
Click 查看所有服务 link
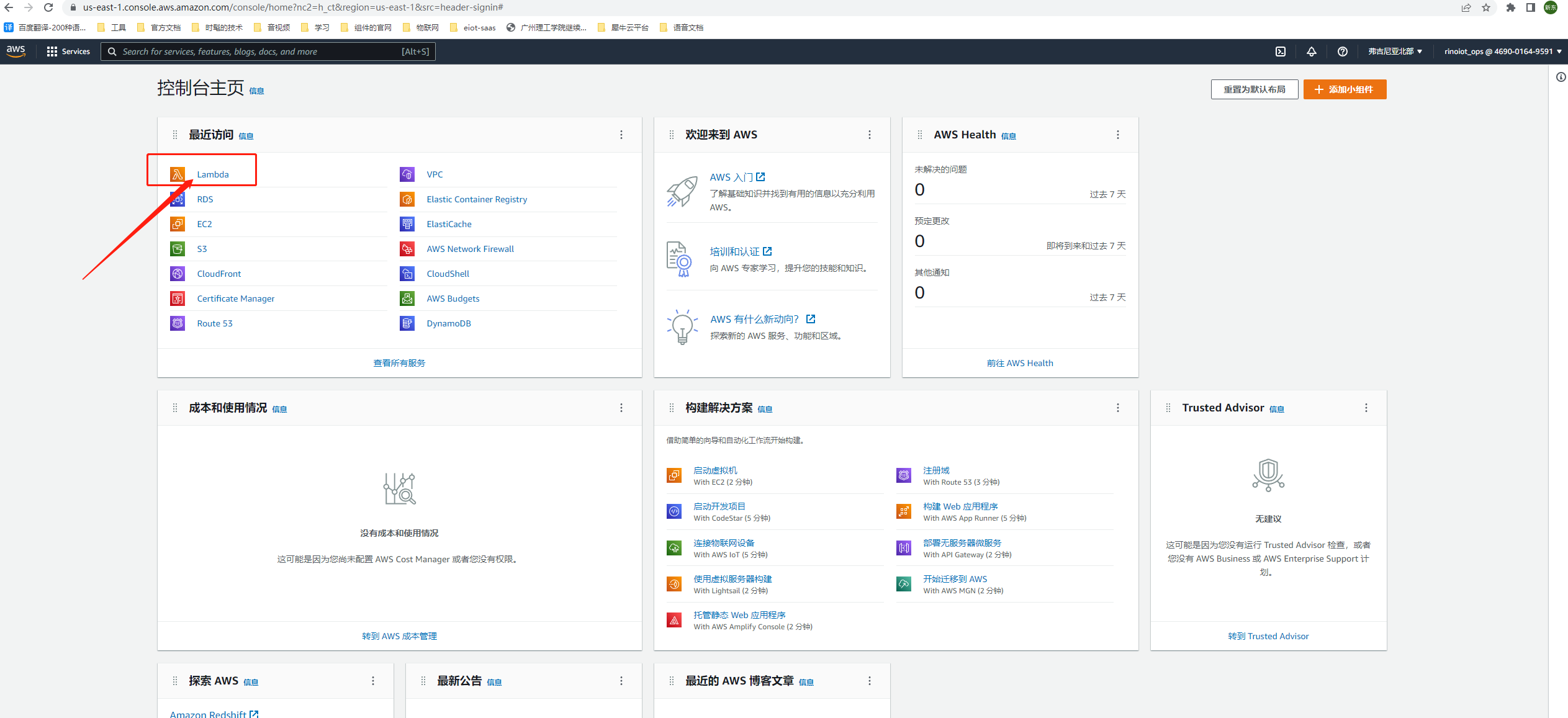(399, 363)
